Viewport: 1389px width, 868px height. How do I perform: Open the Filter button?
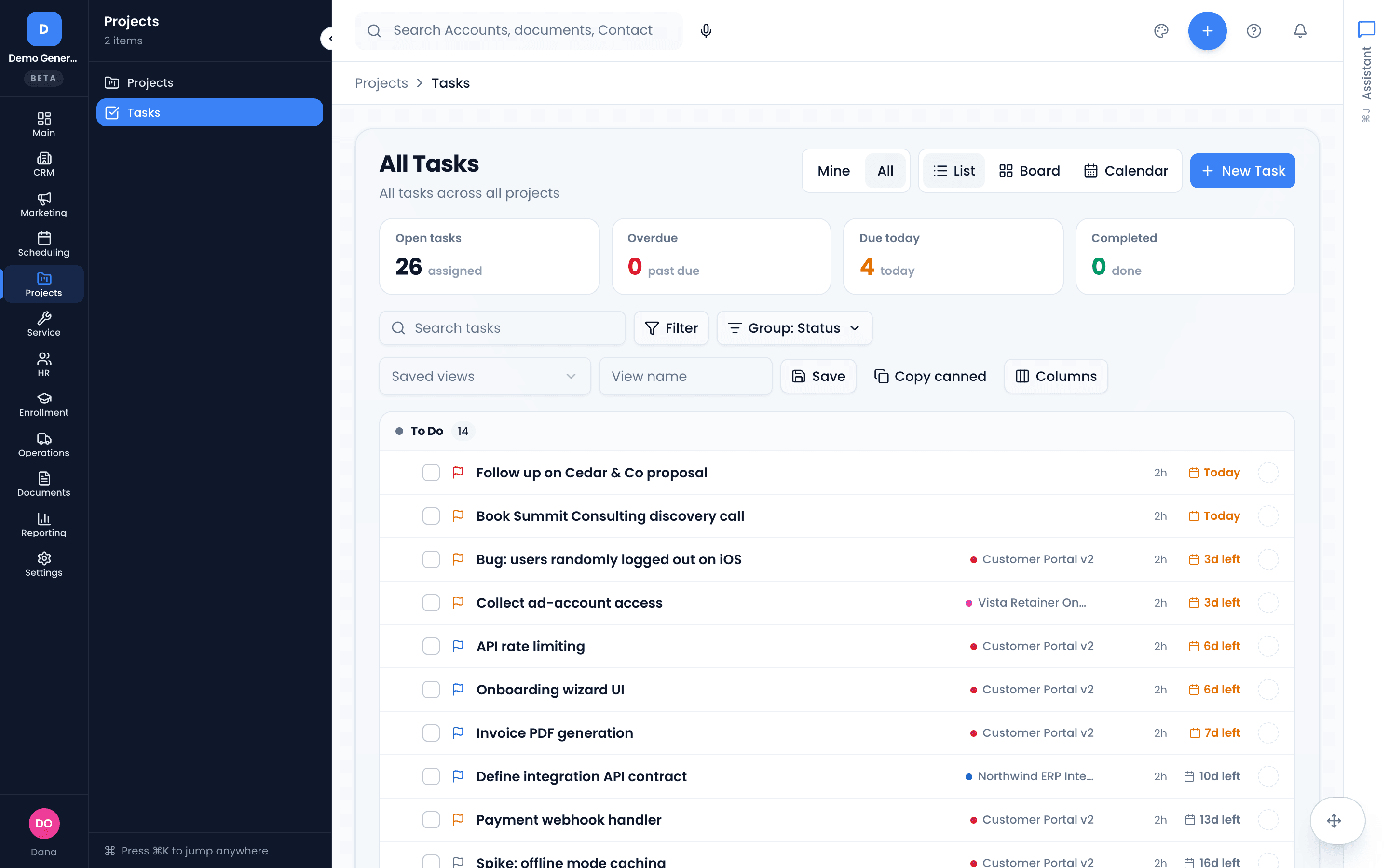[671, 328]
